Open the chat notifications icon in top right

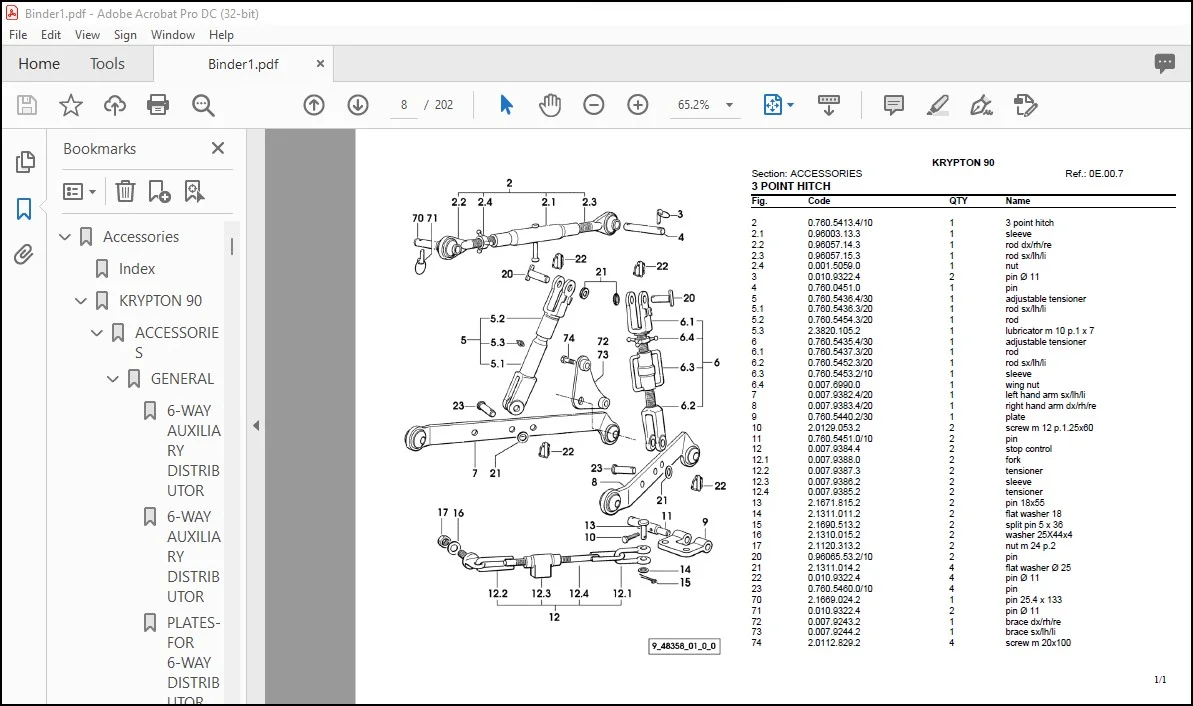(x=1164, y=63)
